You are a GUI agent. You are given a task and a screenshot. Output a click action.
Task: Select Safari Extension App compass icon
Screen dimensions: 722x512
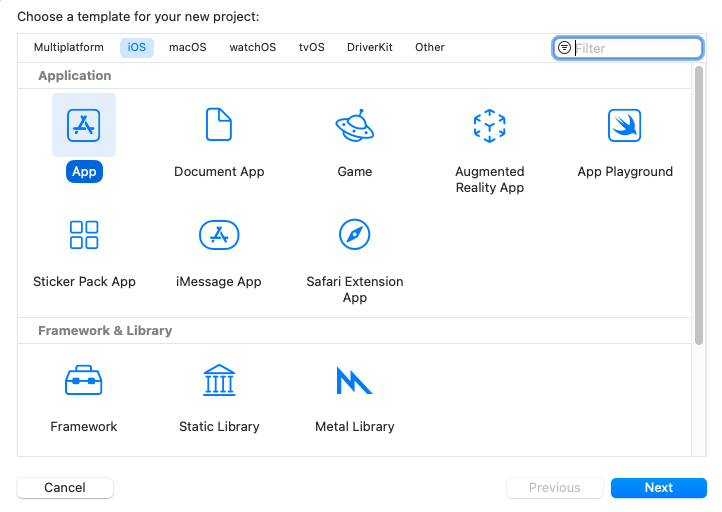pos(354,235)
